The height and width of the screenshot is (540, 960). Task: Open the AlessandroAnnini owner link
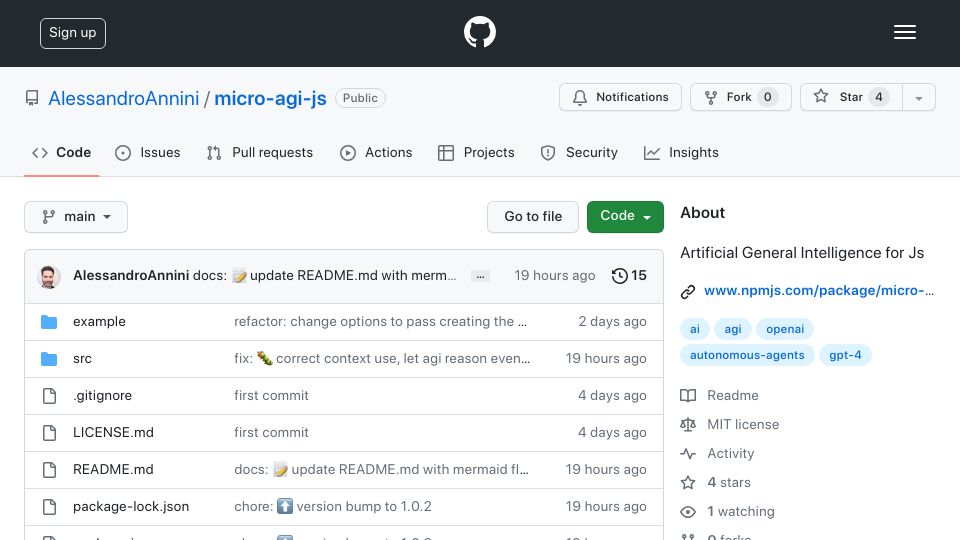tap(124, 99)
